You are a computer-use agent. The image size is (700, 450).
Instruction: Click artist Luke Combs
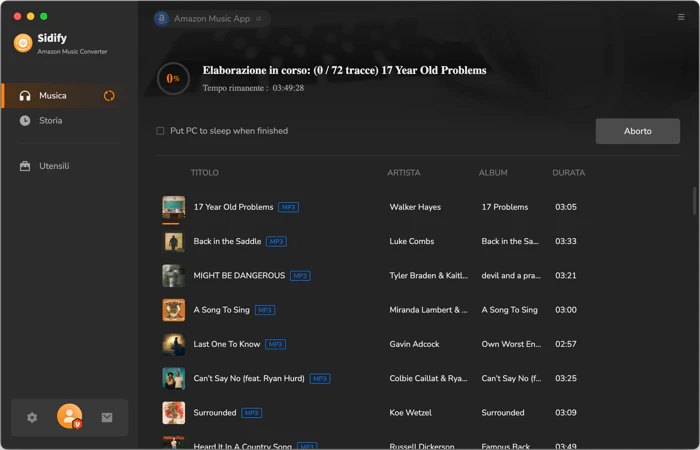point(412,242)
